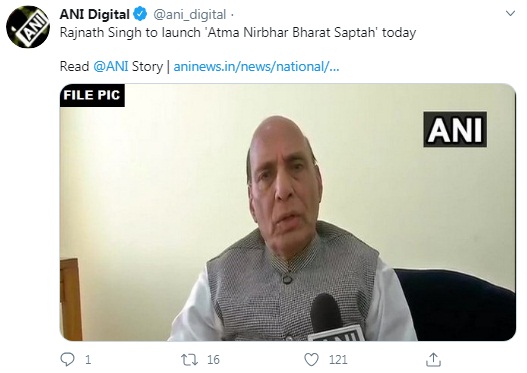Click the FILE PIC label on the image
527x373 pixels.
coord(92,95)
